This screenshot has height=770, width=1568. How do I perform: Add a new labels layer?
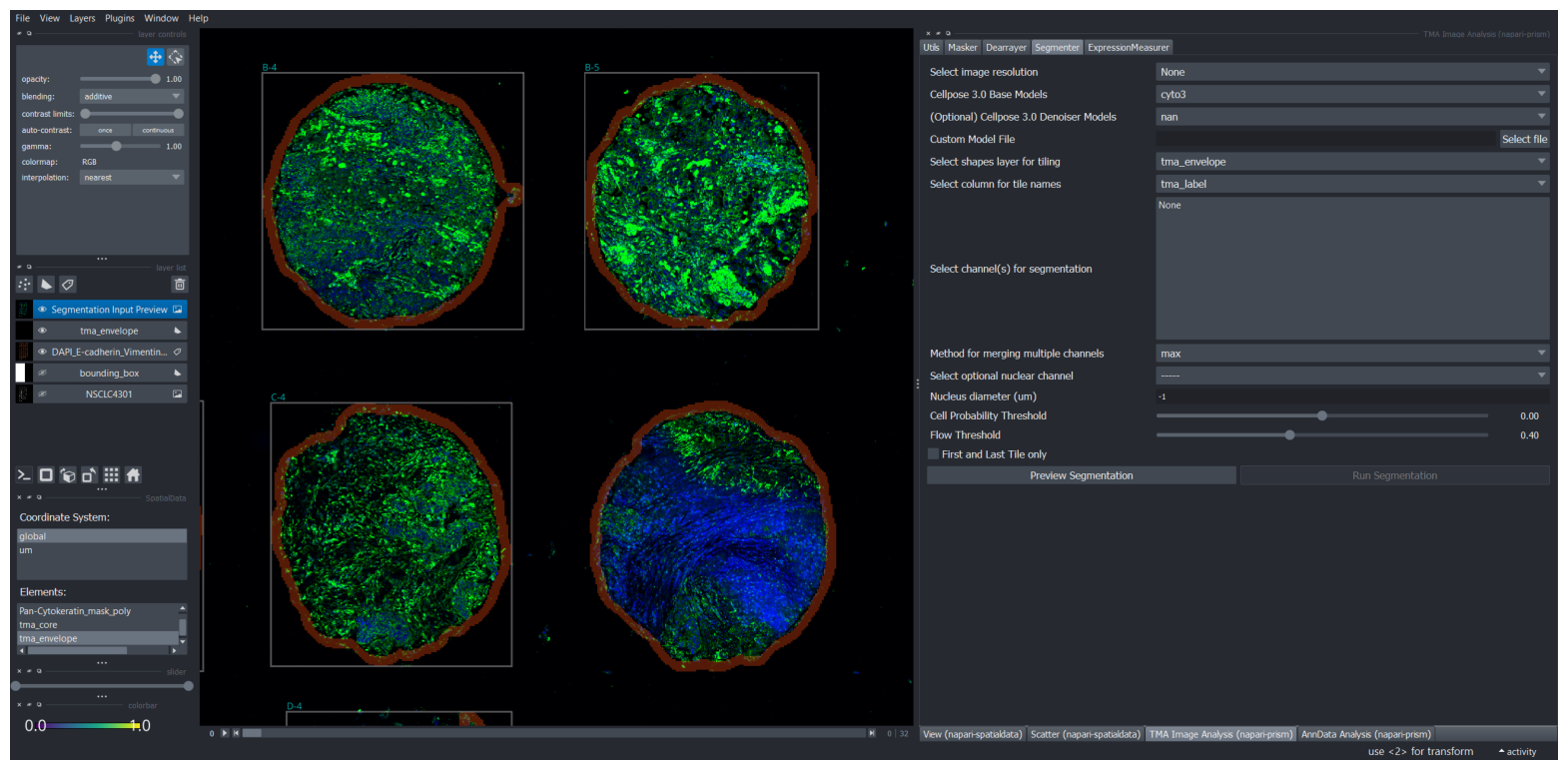click(x=67, y=285)
